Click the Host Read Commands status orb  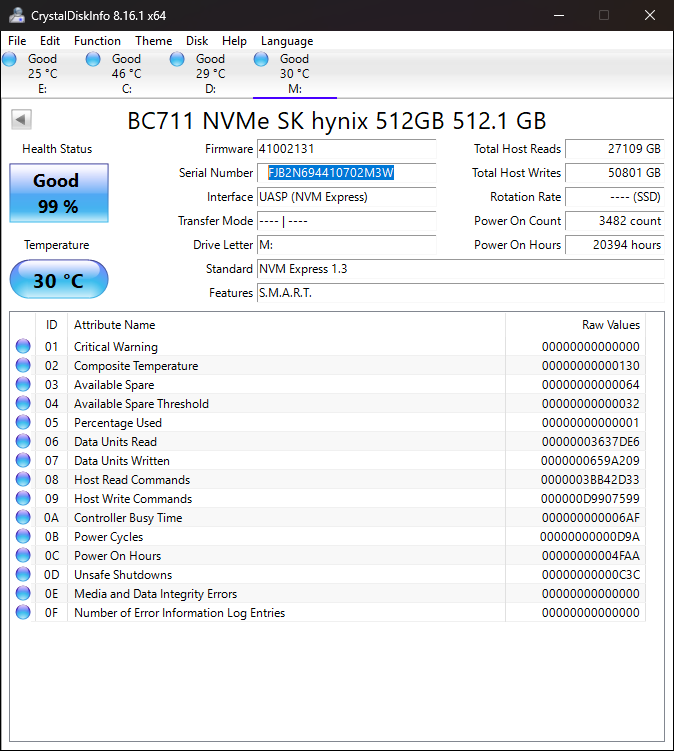coord(23,479)
